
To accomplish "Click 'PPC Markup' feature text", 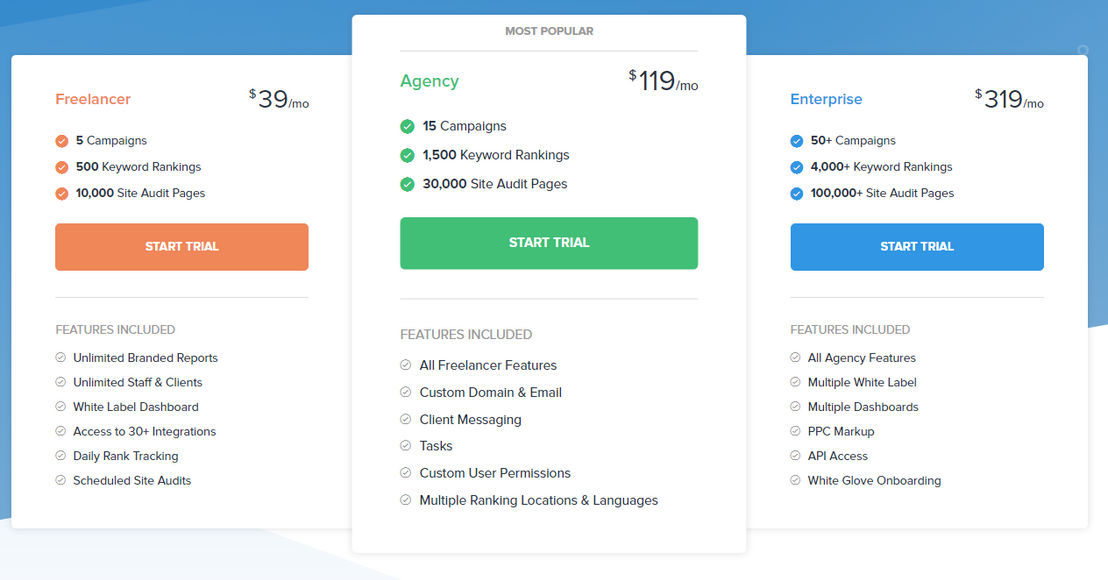I will pyautogui.click(x=841, y=432).
